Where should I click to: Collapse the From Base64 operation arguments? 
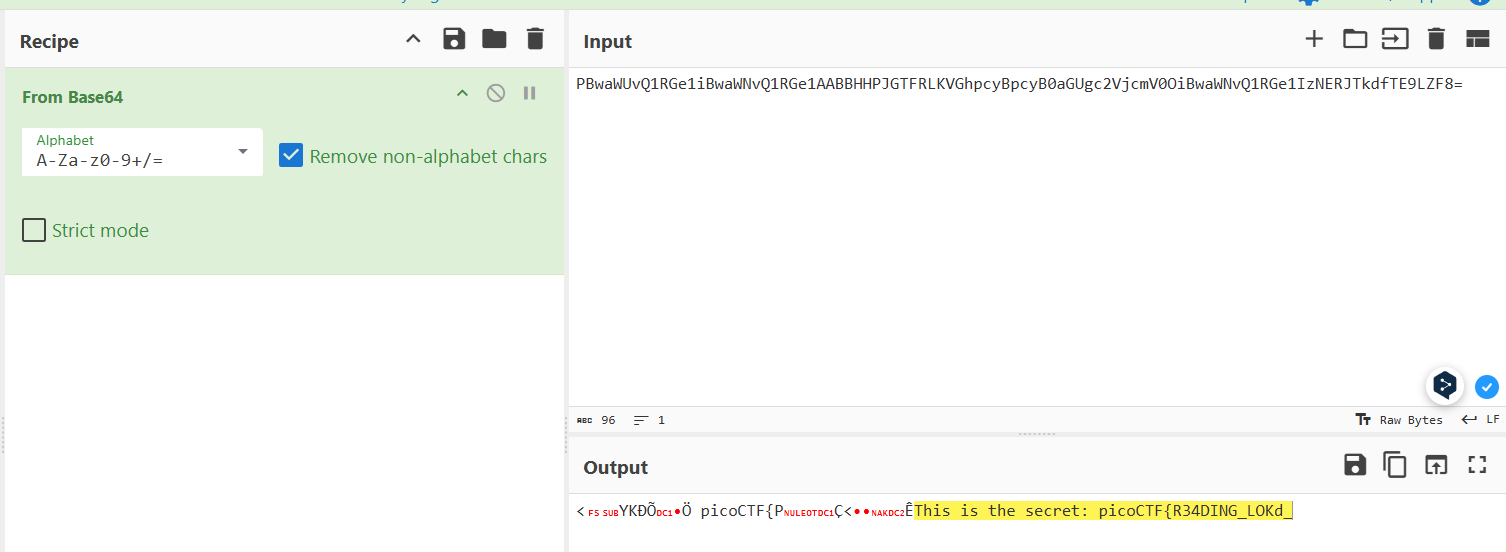(462, 93)
